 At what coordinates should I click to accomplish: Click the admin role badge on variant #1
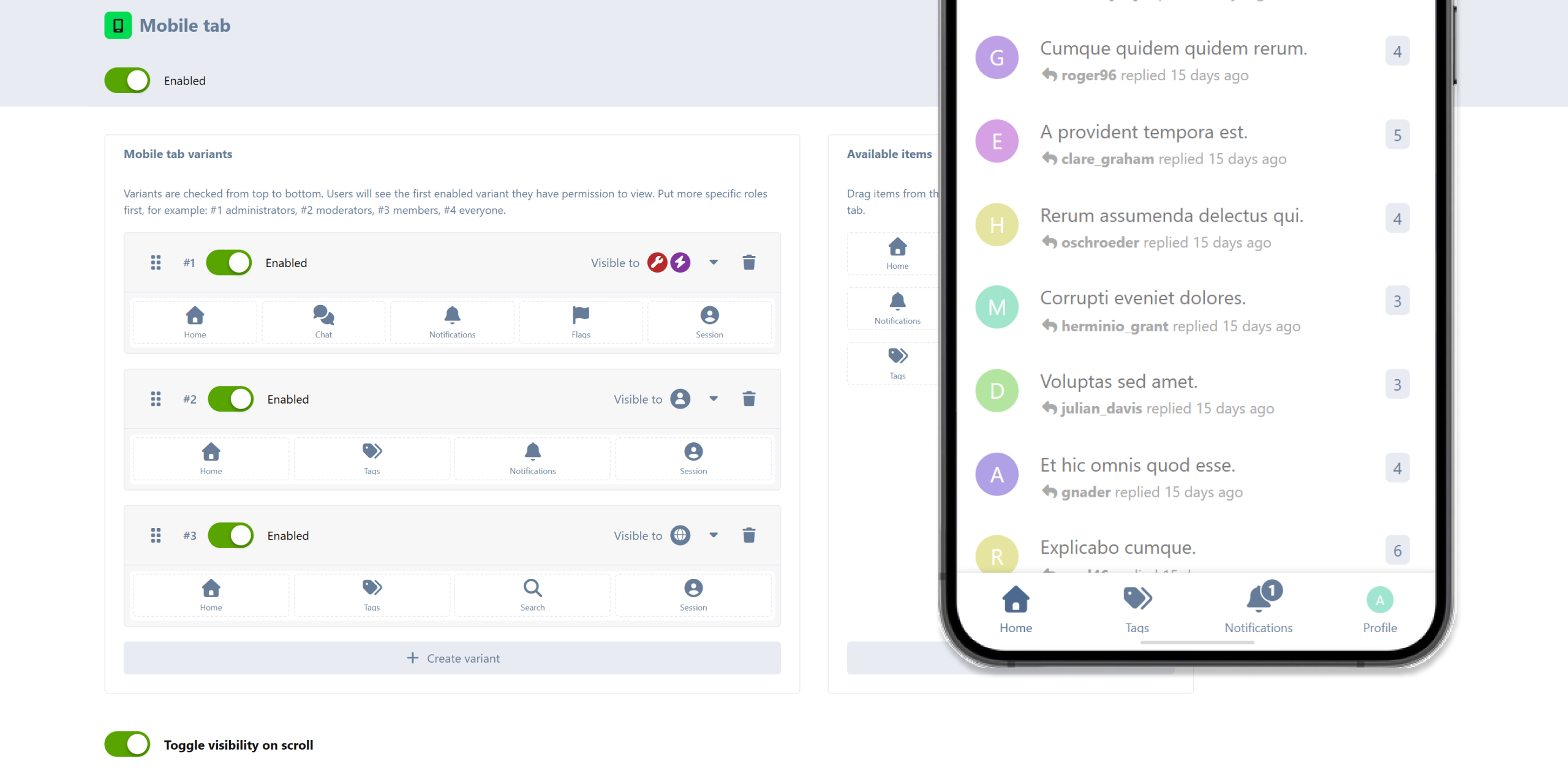(657, 263)
